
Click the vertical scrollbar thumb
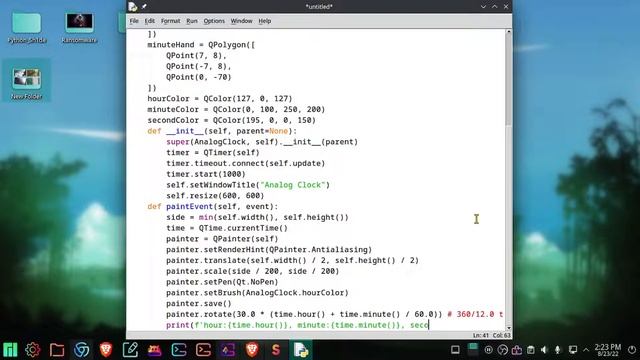click(509, 80)
